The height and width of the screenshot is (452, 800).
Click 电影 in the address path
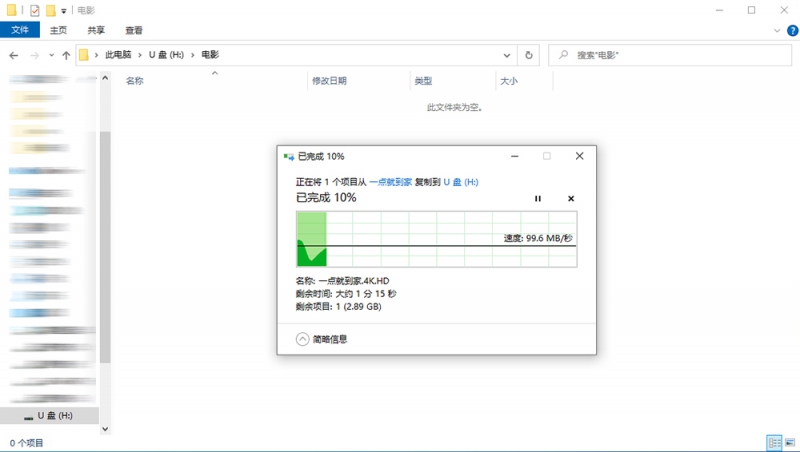point(210,55)
